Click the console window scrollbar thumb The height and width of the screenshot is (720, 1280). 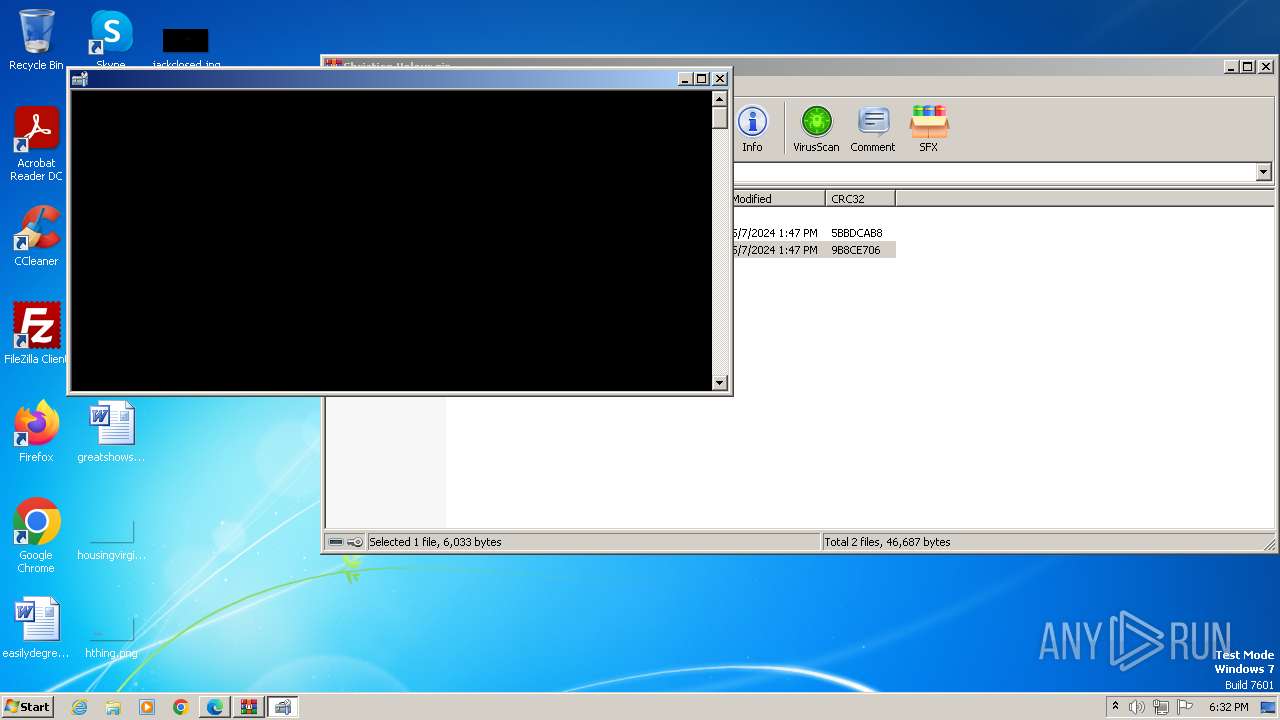pyautogui.click(x=719, y=117)
